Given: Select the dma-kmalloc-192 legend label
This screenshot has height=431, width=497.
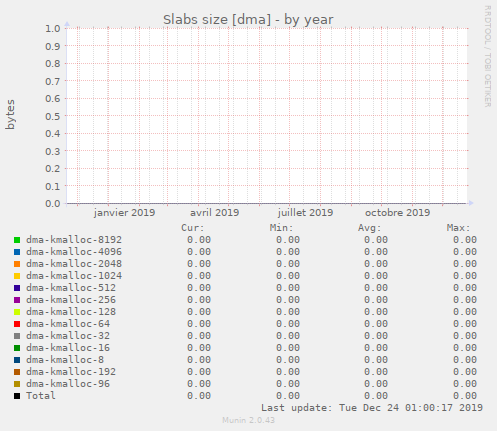Looking at the screenshot, I should pyautogui.click(x=71, y=372).
